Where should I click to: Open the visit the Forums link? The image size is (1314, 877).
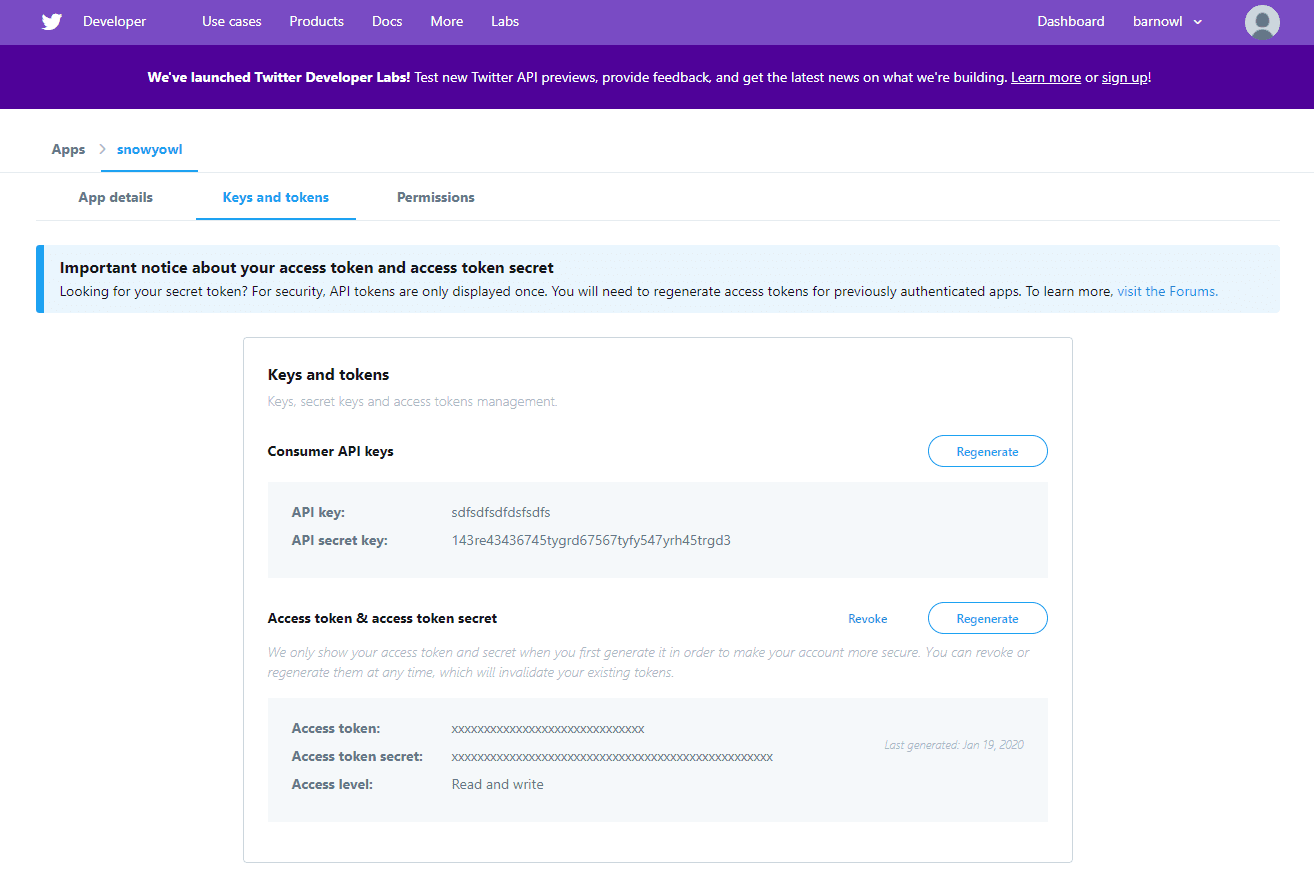click(x=1167, y=292)
